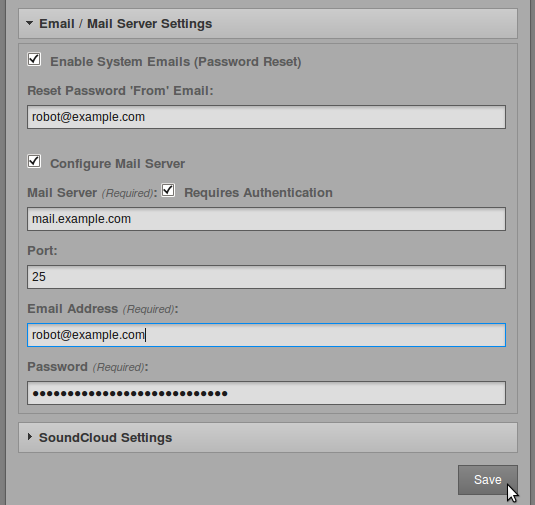Click the Mail Server (Required) label
This screenshot has height=505, width=535.
92,193
